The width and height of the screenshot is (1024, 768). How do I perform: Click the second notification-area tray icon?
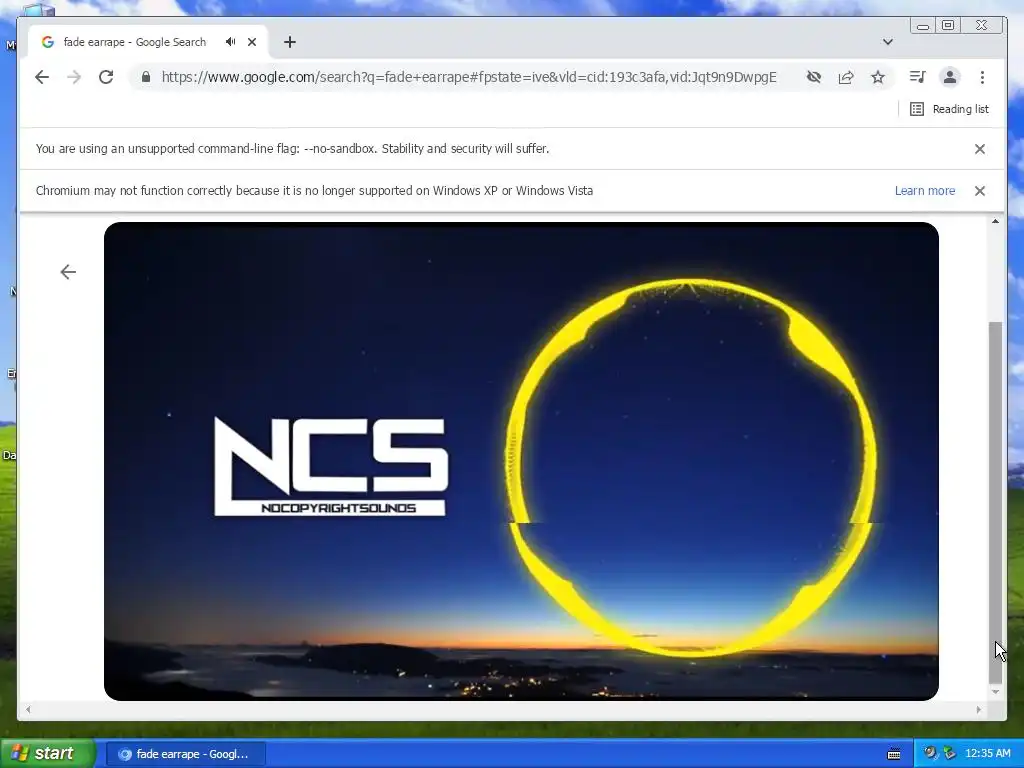tap(950, 754)
